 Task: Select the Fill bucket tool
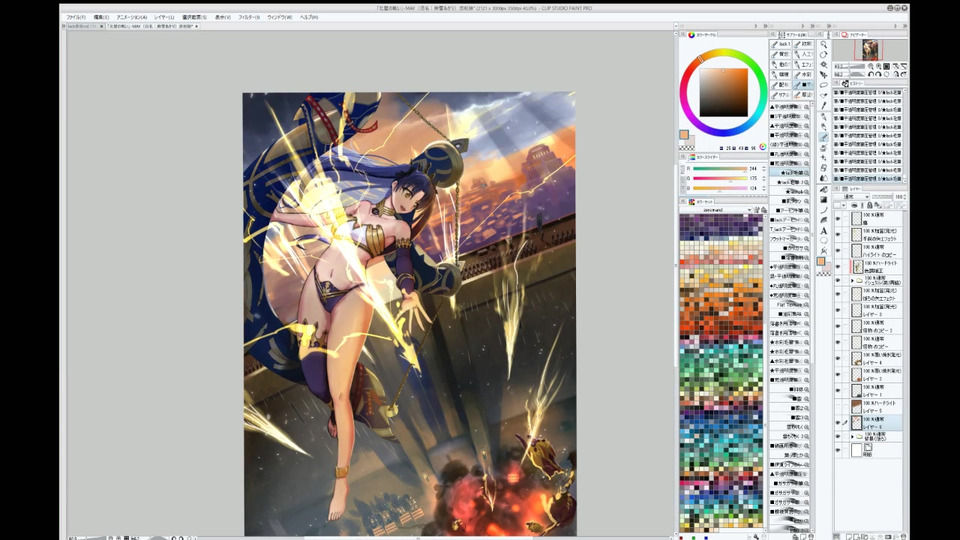point(824,189)
